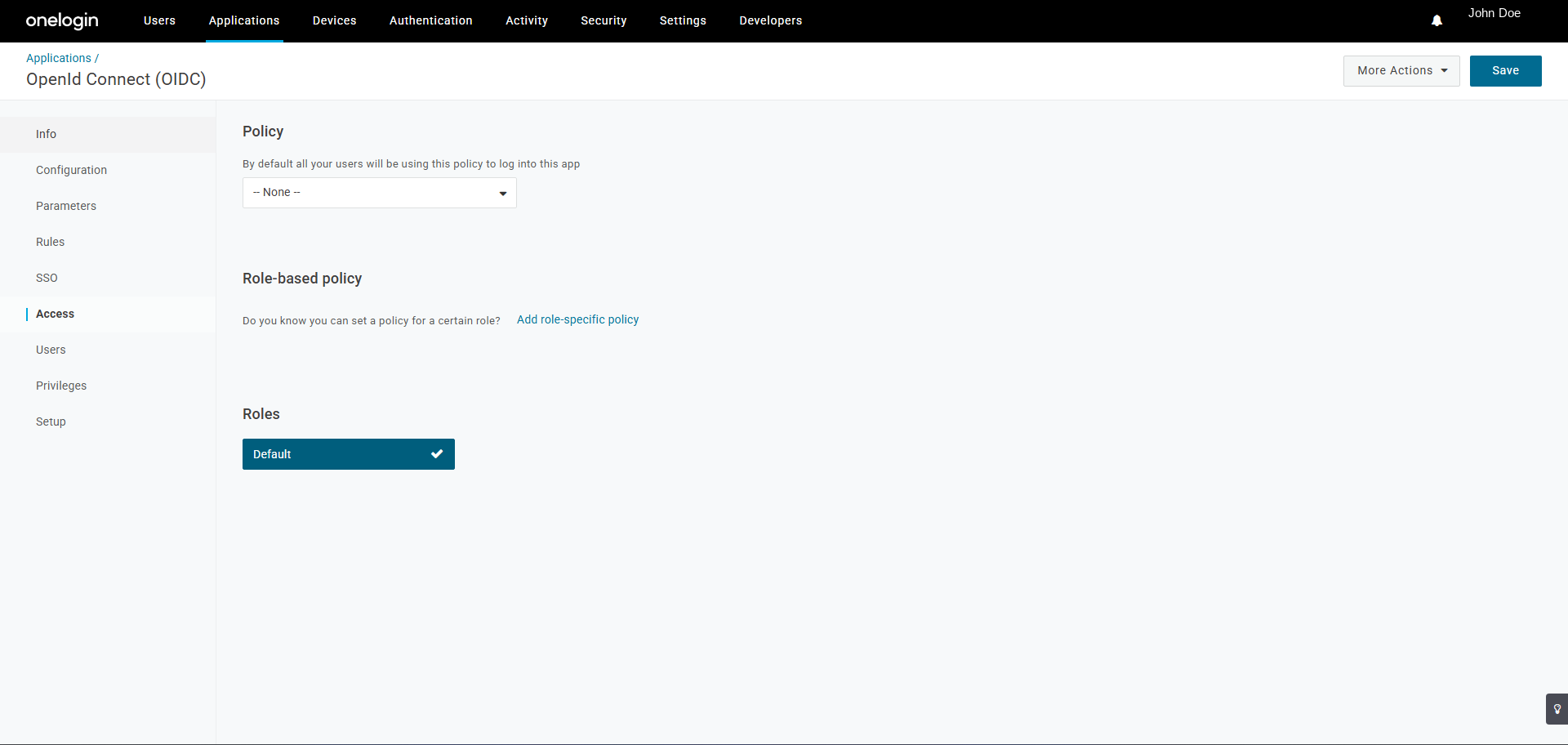The height and width of the screenshot is (745, 1568).
Task: Click the OpenId Connect (OIDC) title
Action: point(116,79)
